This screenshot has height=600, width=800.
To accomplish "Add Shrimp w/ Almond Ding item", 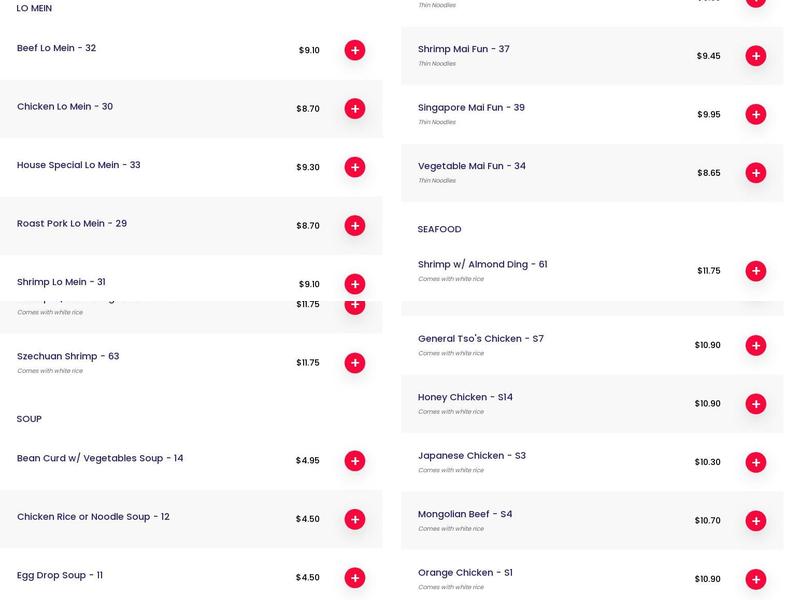I will pyautogui.click(x=756, y=271).
